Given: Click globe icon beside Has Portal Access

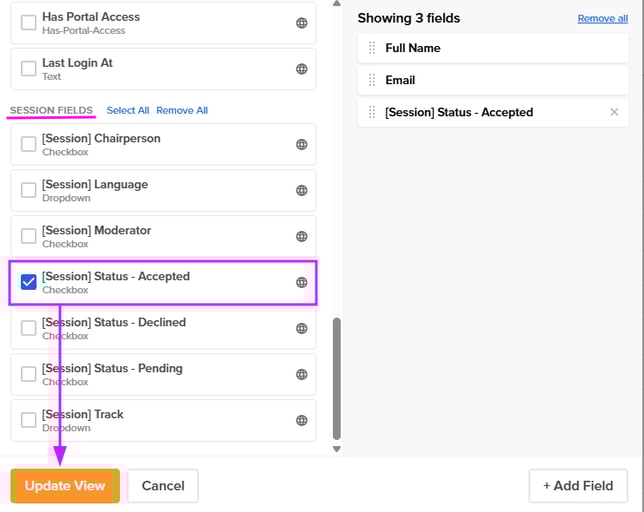Looking at the screenshot, I should [301, 23].
